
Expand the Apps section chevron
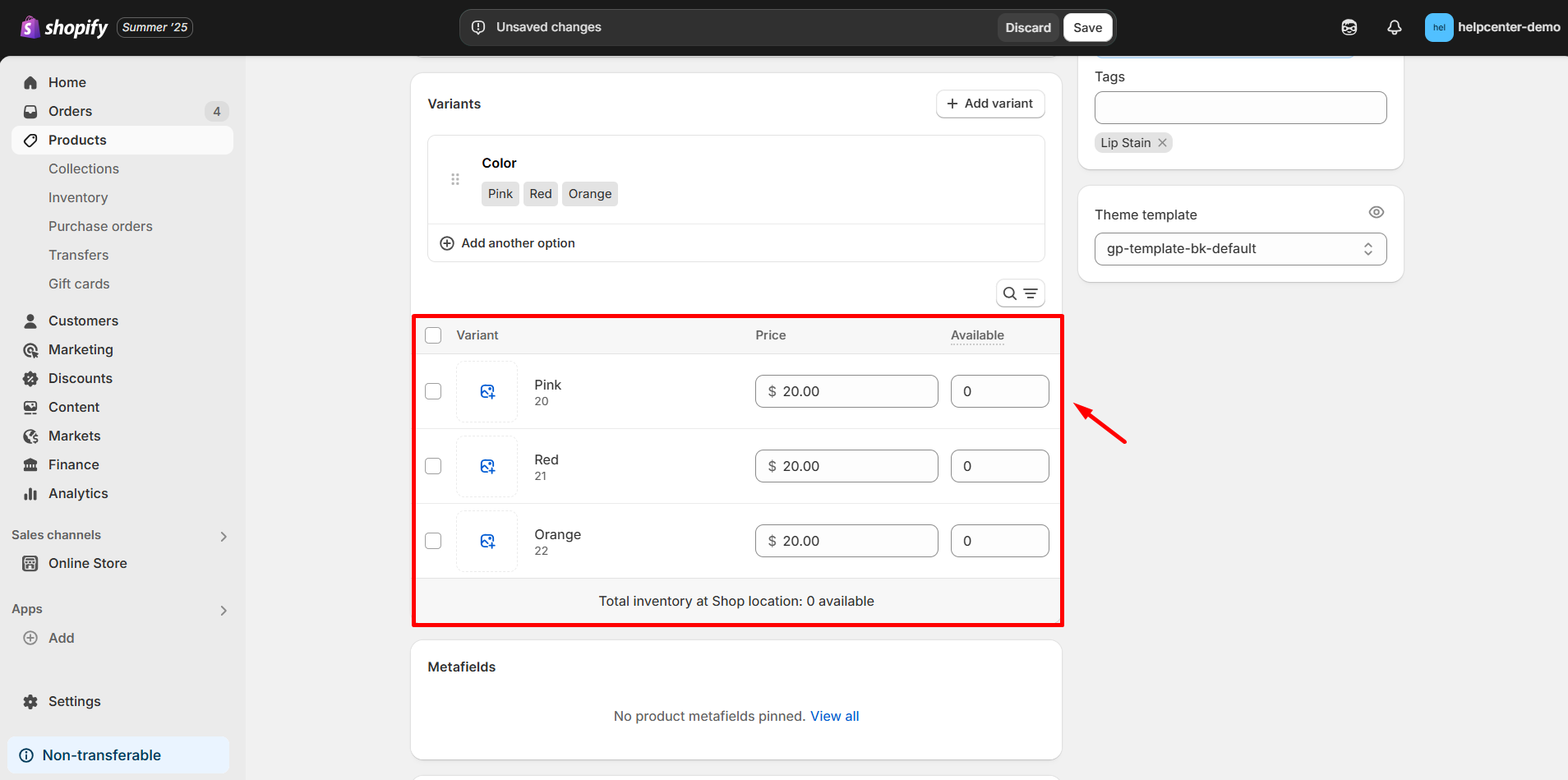(223, 610)
